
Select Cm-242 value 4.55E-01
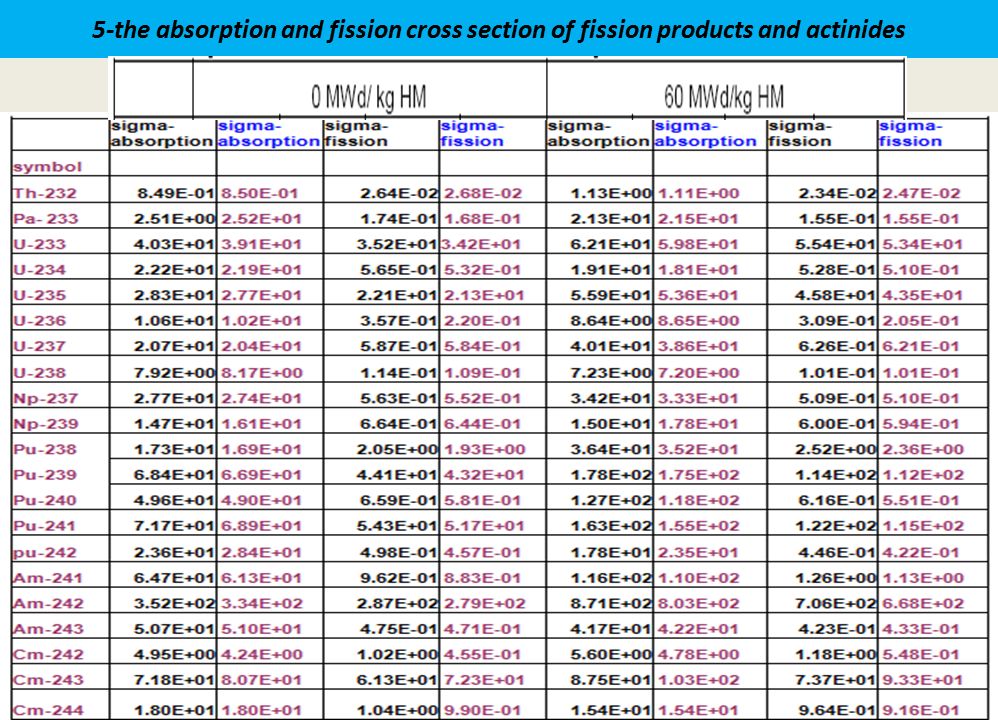coord(482,654)
